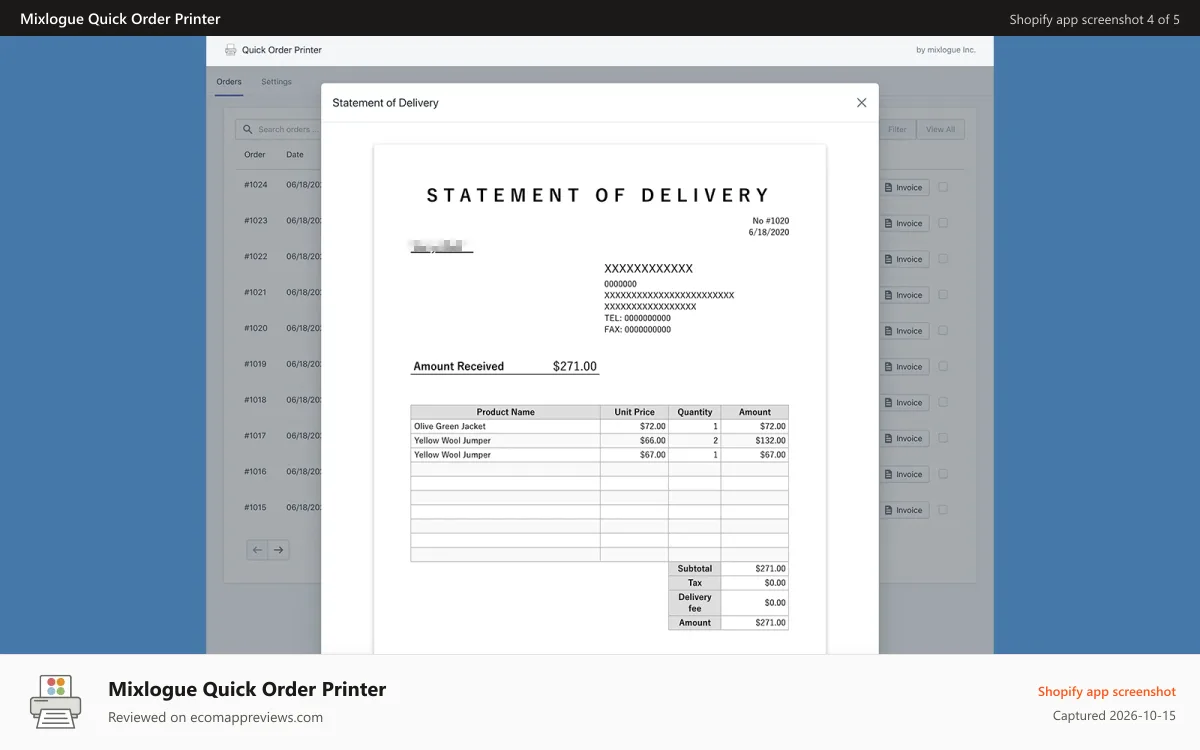Image resolution: width=1200 pixels, height=750 pixels.
Task: Click order number #1018 in list
Action: tap(256, 400)
